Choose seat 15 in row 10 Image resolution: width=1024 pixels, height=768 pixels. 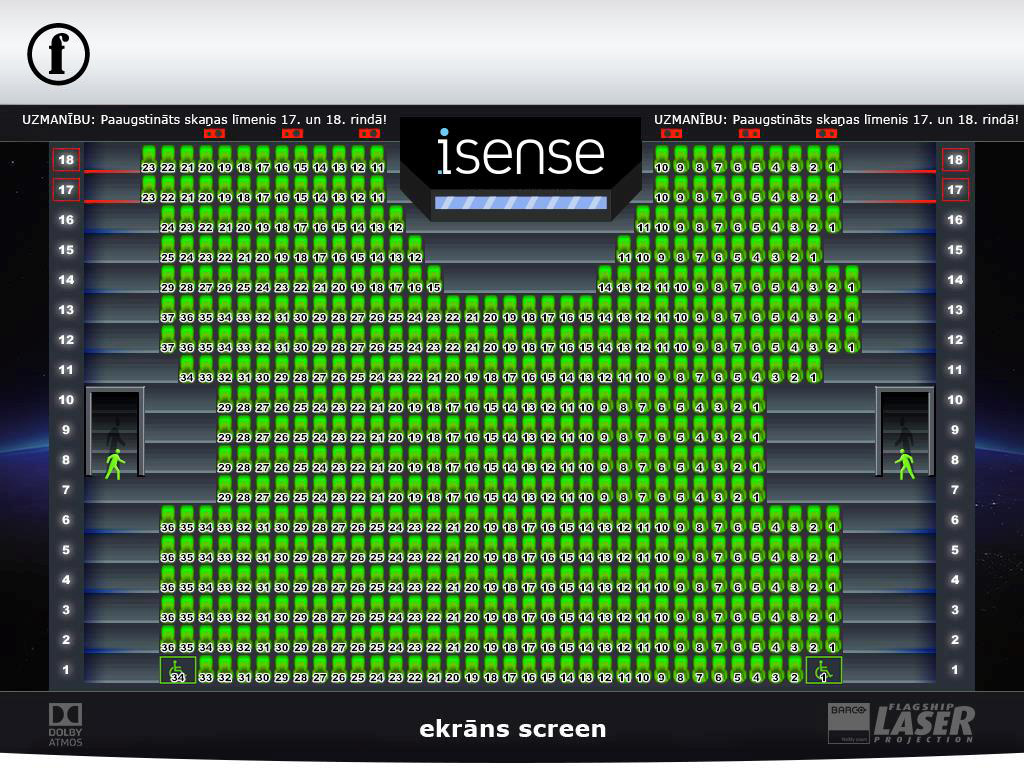(491, 402)
